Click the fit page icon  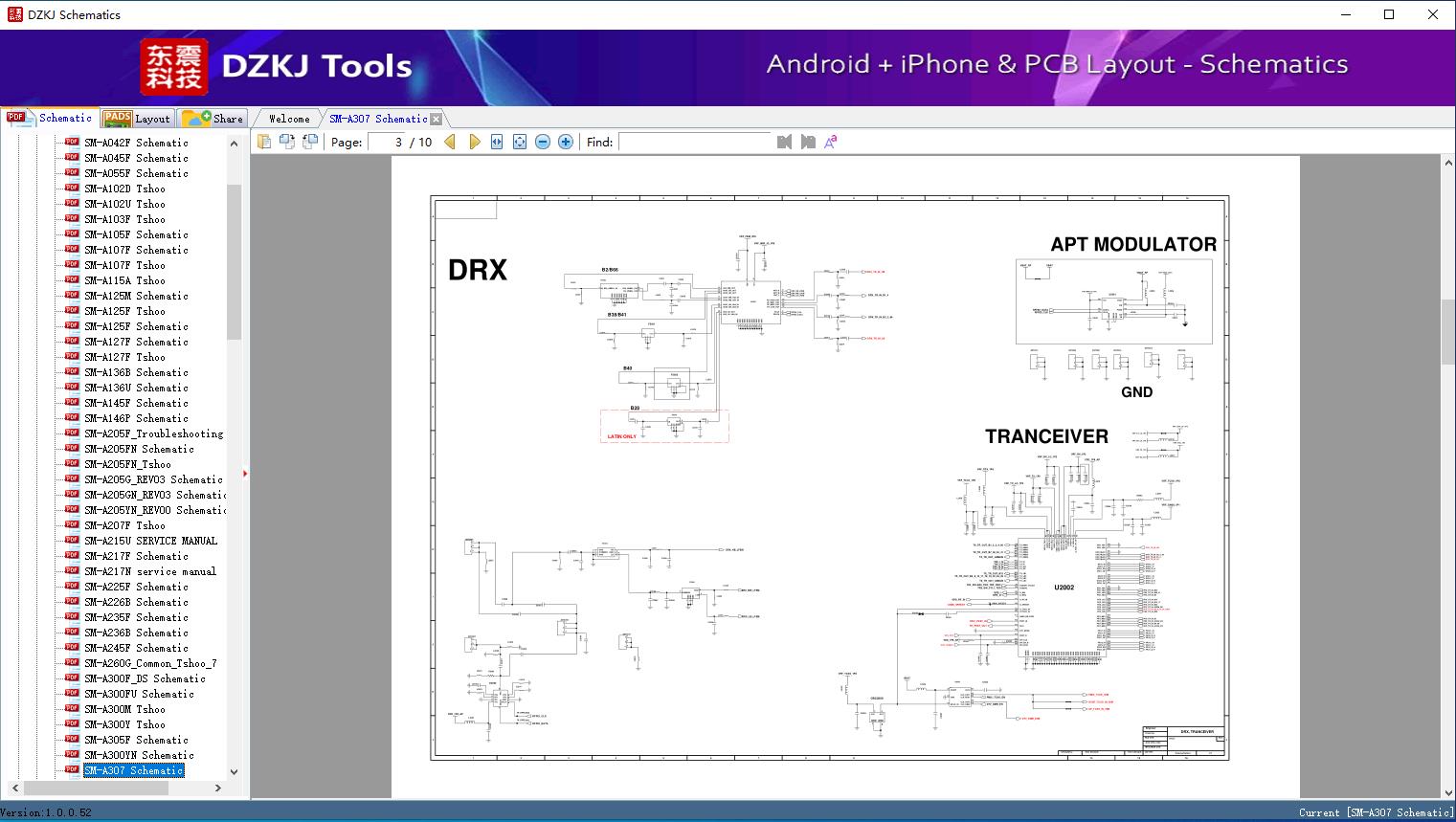click(520, 142)
